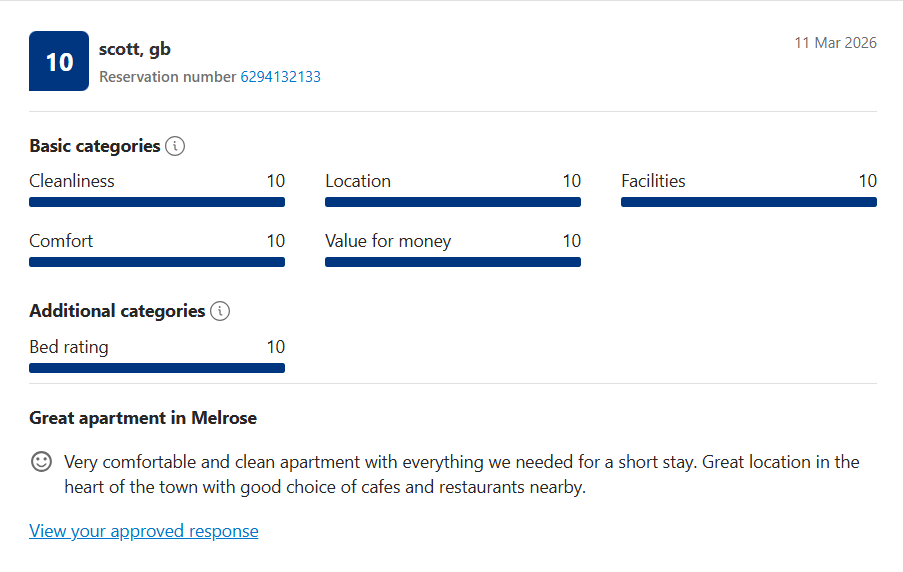The height and width of the screenshot is (572, 903).
Task: Click the info icon beside Basic categories
Action: tap(175, 146)
